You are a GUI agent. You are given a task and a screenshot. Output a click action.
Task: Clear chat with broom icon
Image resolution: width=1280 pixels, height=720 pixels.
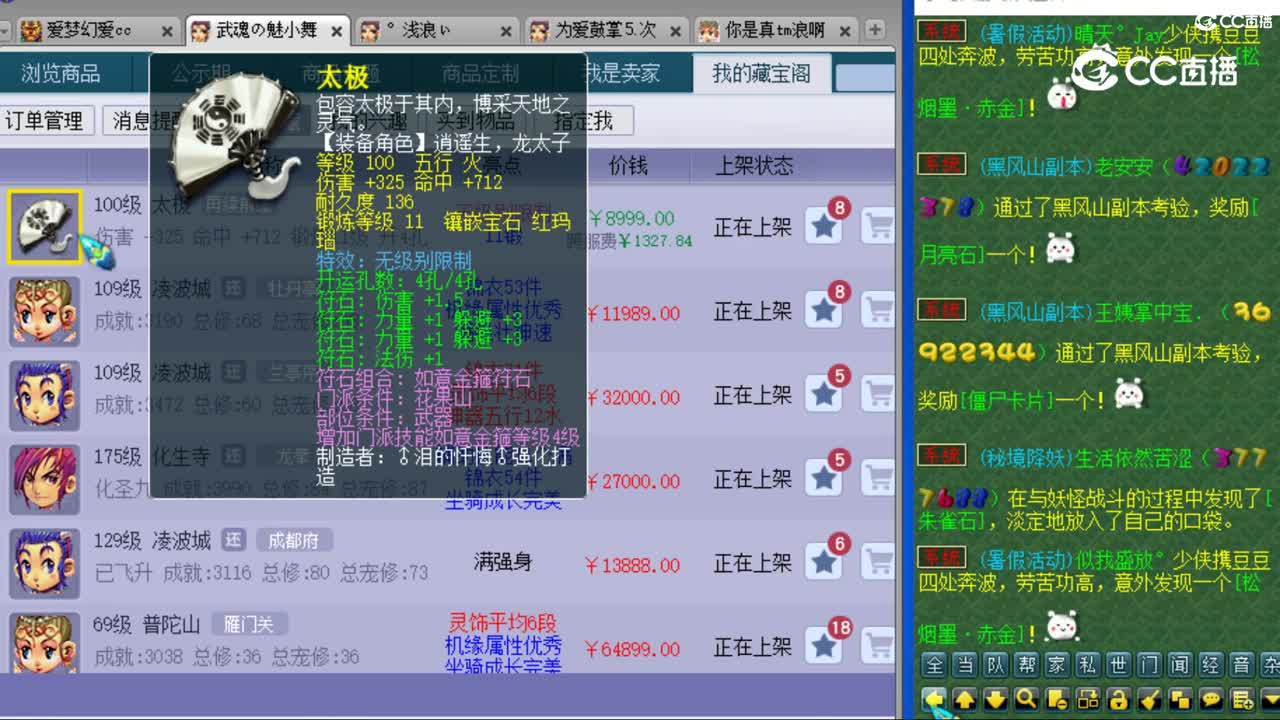tap(1150, 699)
